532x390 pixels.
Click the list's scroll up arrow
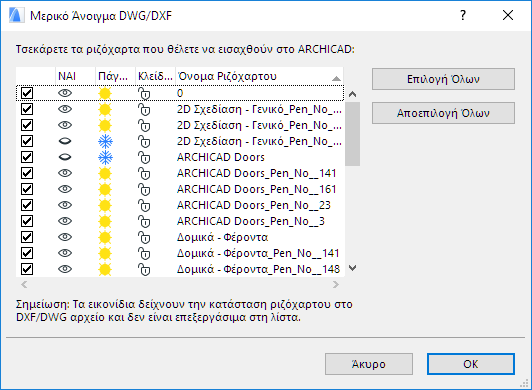click(x=353, y=94)
